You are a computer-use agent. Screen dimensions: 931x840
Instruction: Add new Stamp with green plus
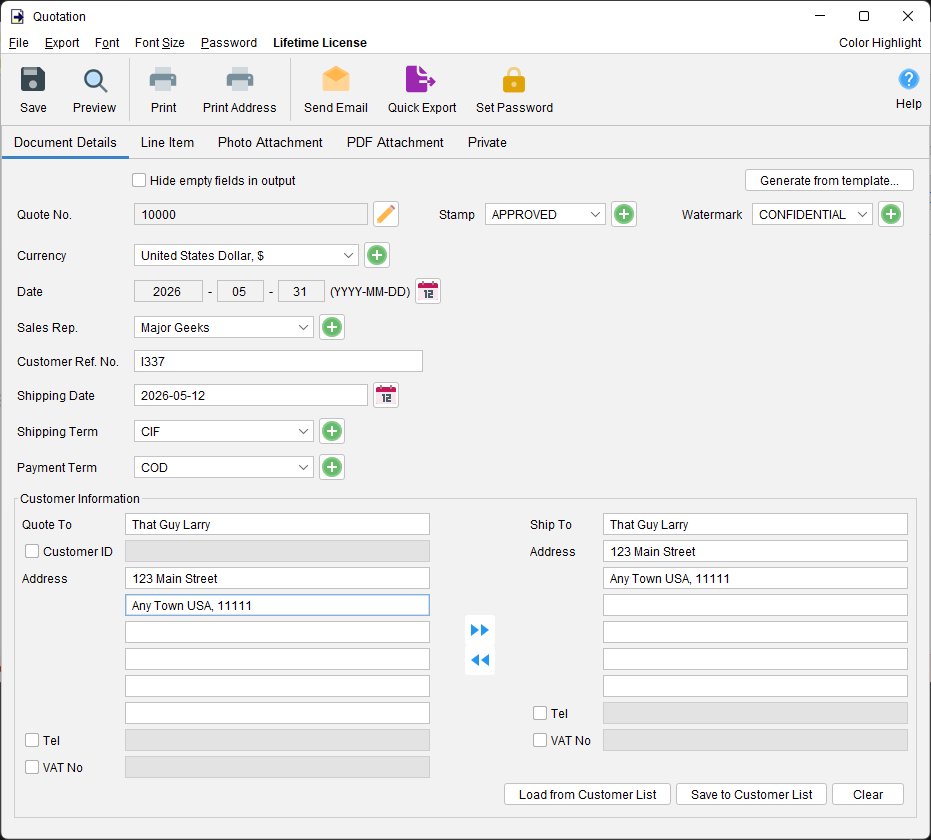pos(623,214)
